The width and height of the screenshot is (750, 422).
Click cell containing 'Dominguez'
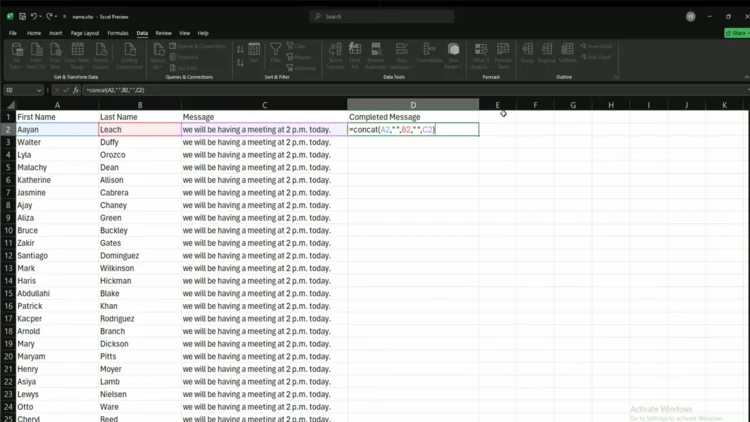[x=140, y=255]
